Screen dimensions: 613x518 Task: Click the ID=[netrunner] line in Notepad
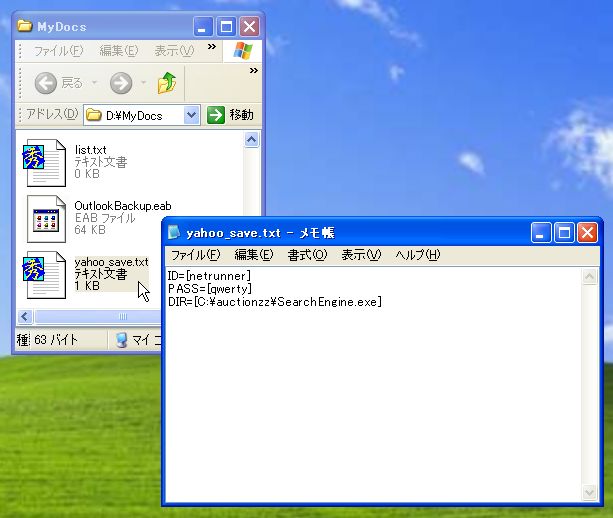(x=209, y=276)
